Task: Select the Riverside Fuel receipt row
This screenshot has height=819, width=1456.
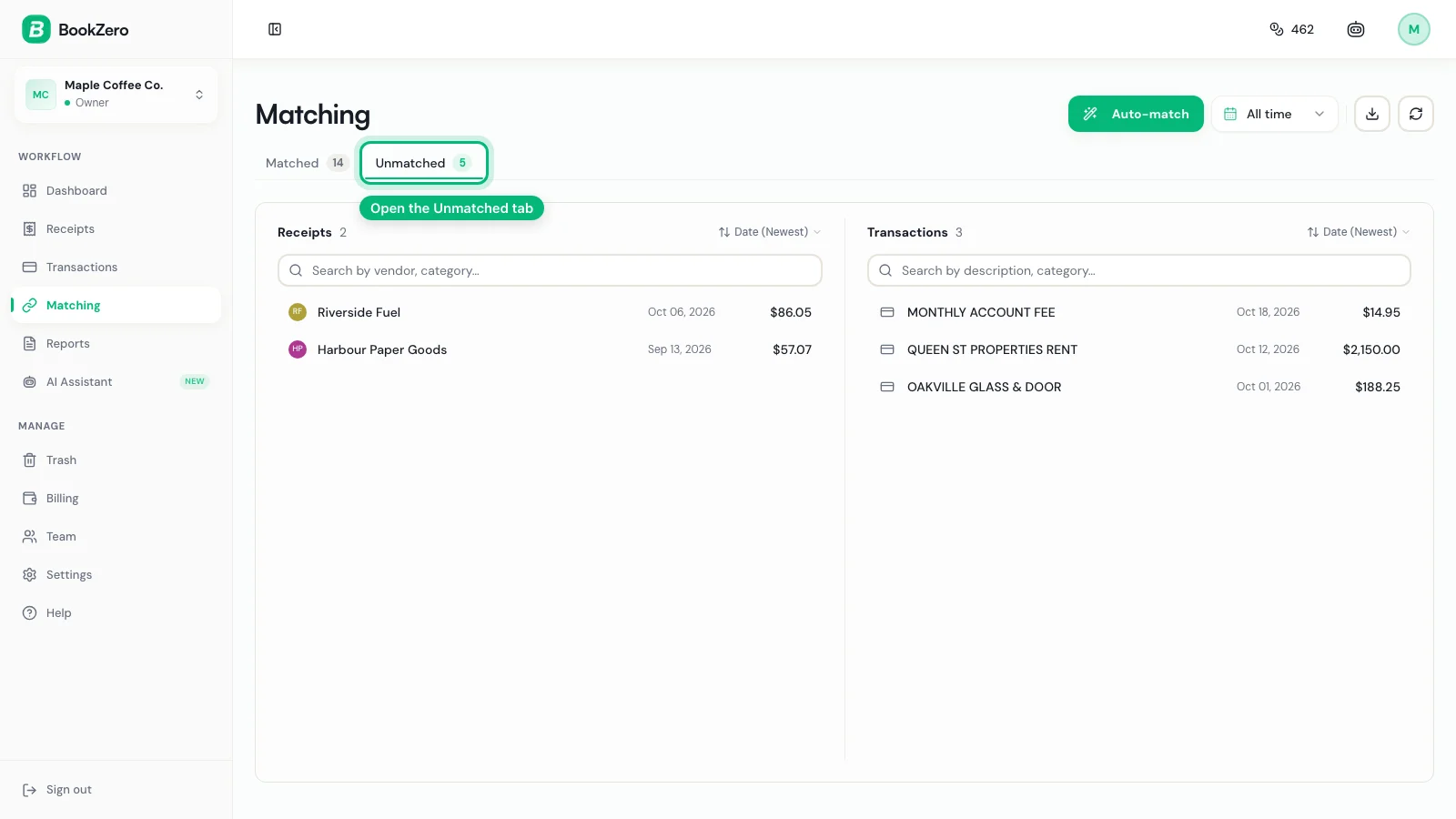Action: click(550, 312)
